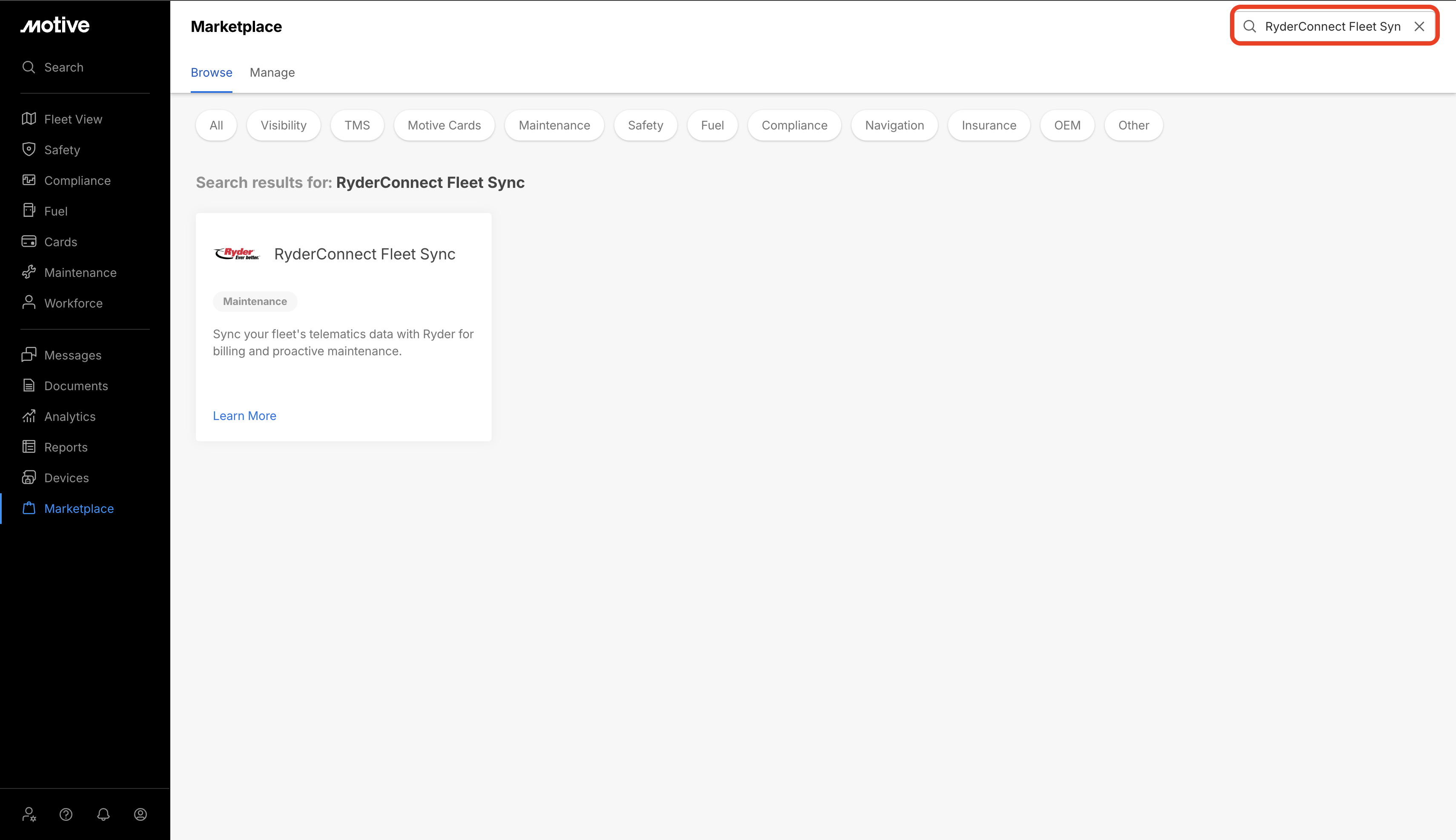Go to Safety shield icon
The height and width of the screenshot is (840, 1456).
[x=29, y=150]
